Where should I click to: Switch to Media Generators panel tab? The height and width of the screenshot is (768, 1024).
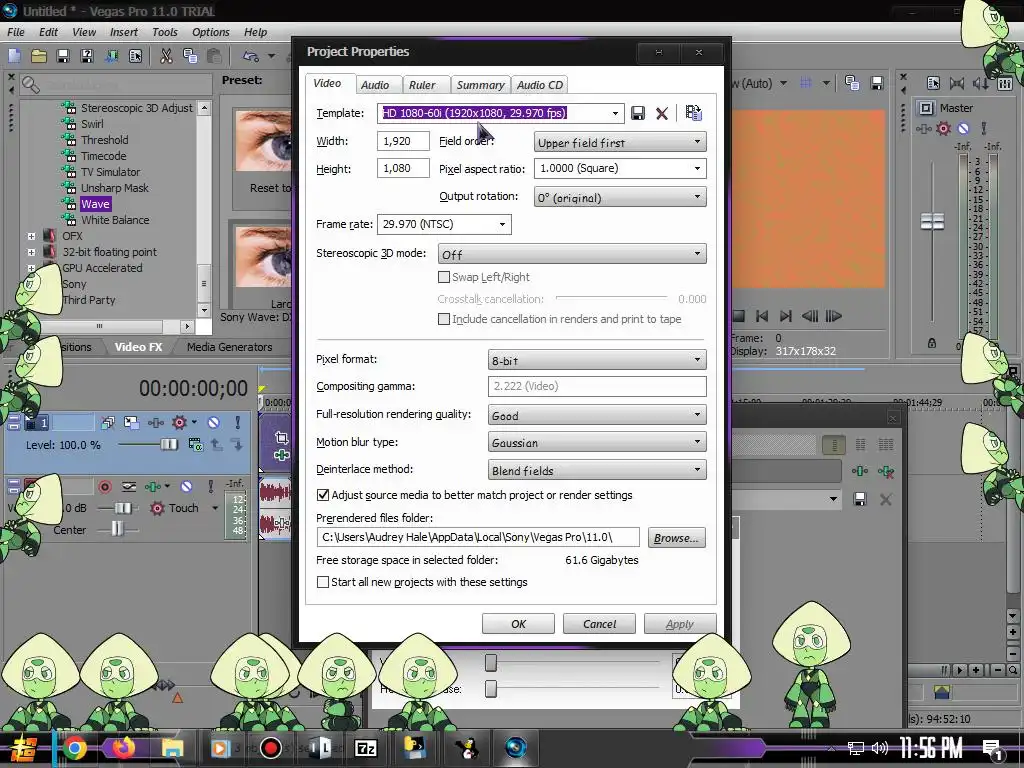point(229,347)
